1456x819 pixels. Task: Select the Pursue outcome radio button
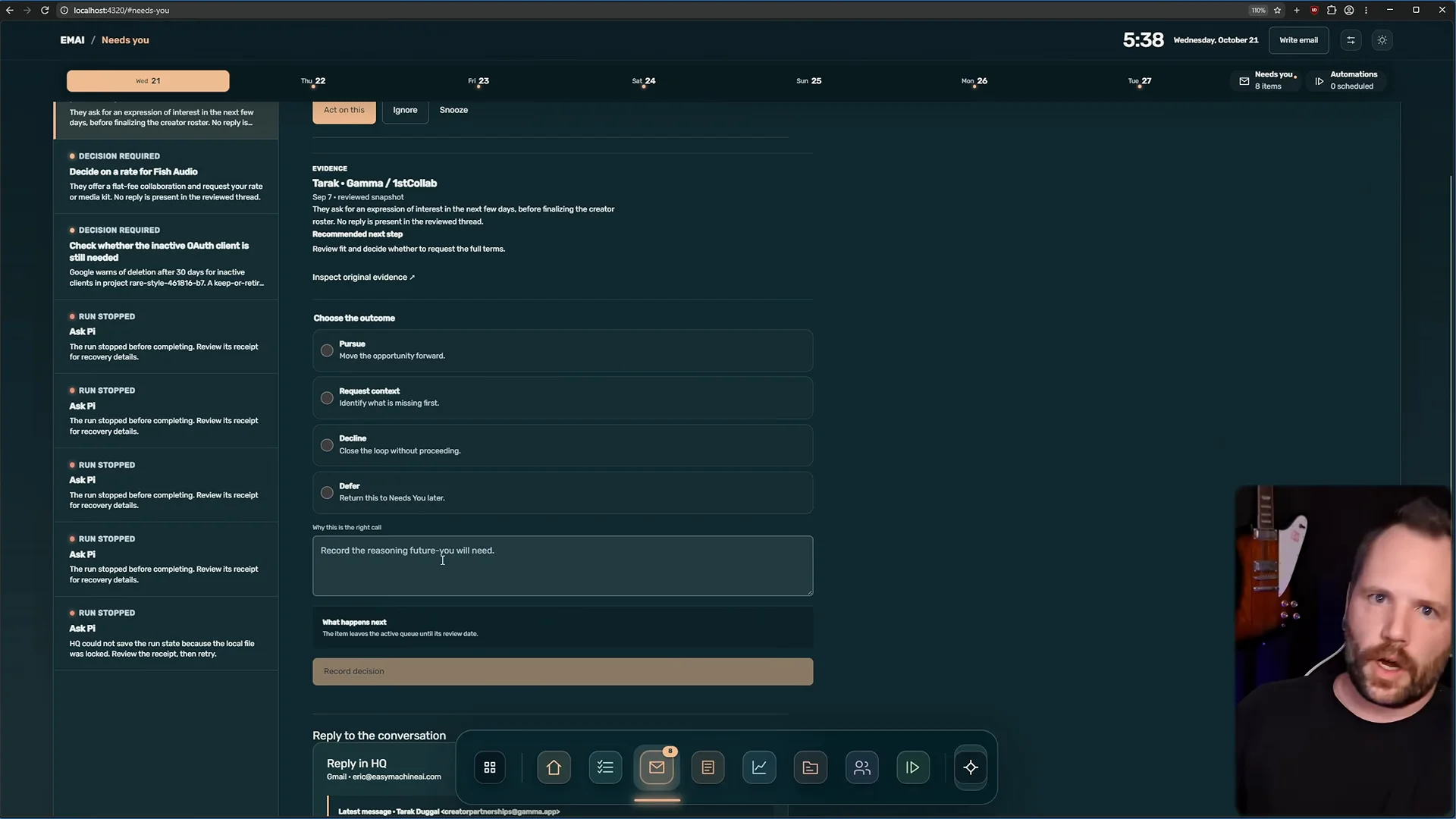pyautogui.click(x=327, y=350)
